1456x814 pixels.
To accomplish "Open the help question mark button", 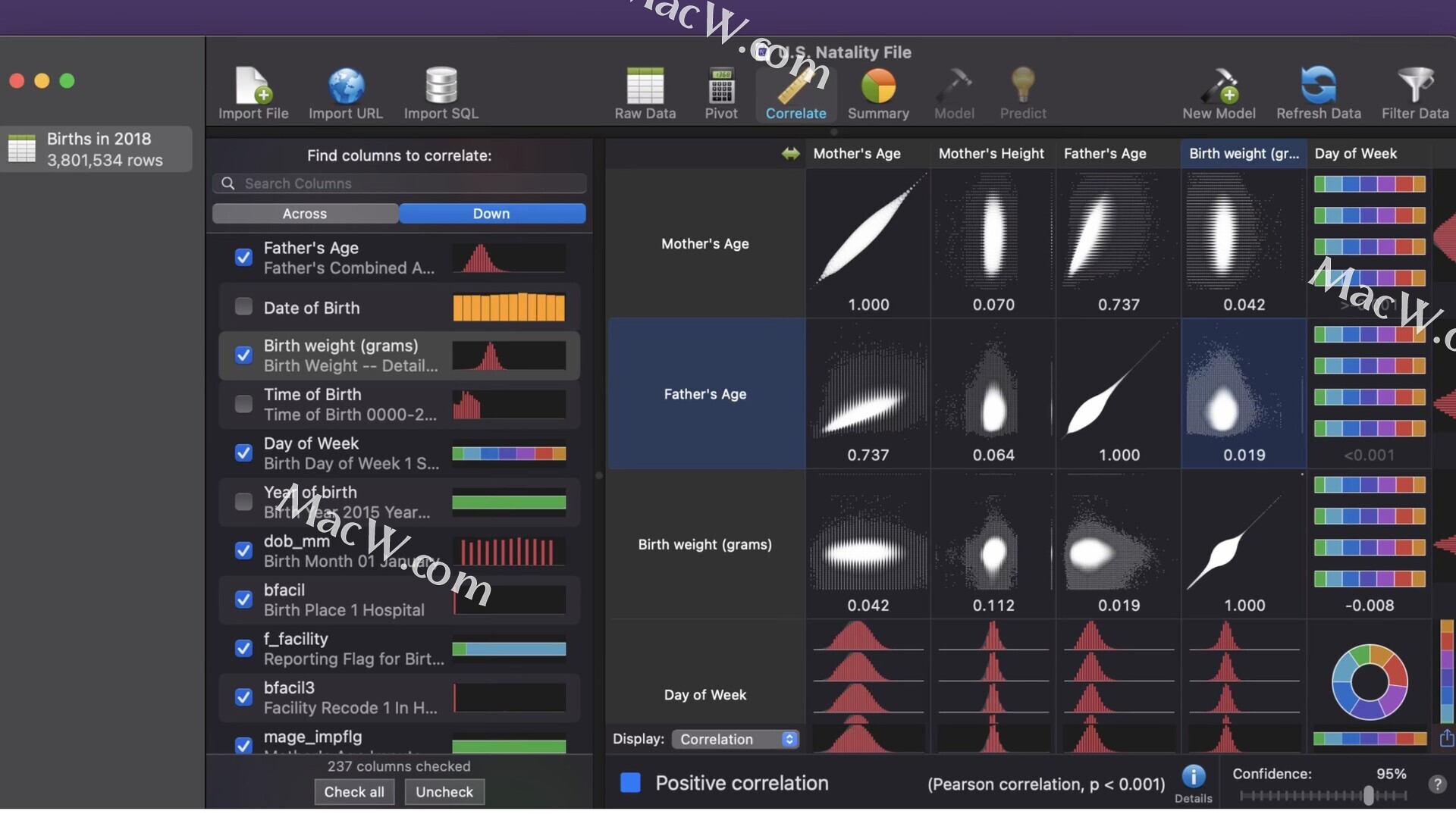I will (x=1437, y=784).
